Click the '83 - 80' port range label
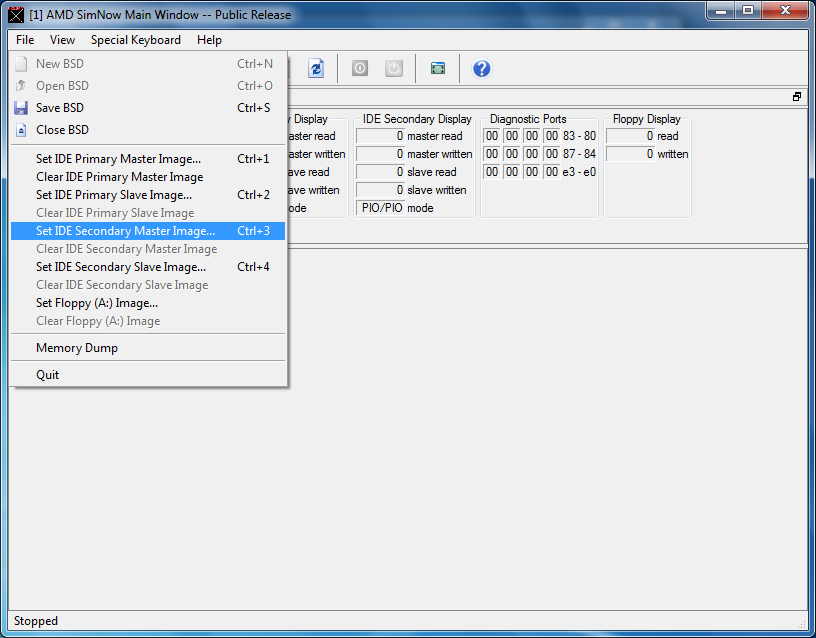This screenshot has width=816, height=638. 579,136
